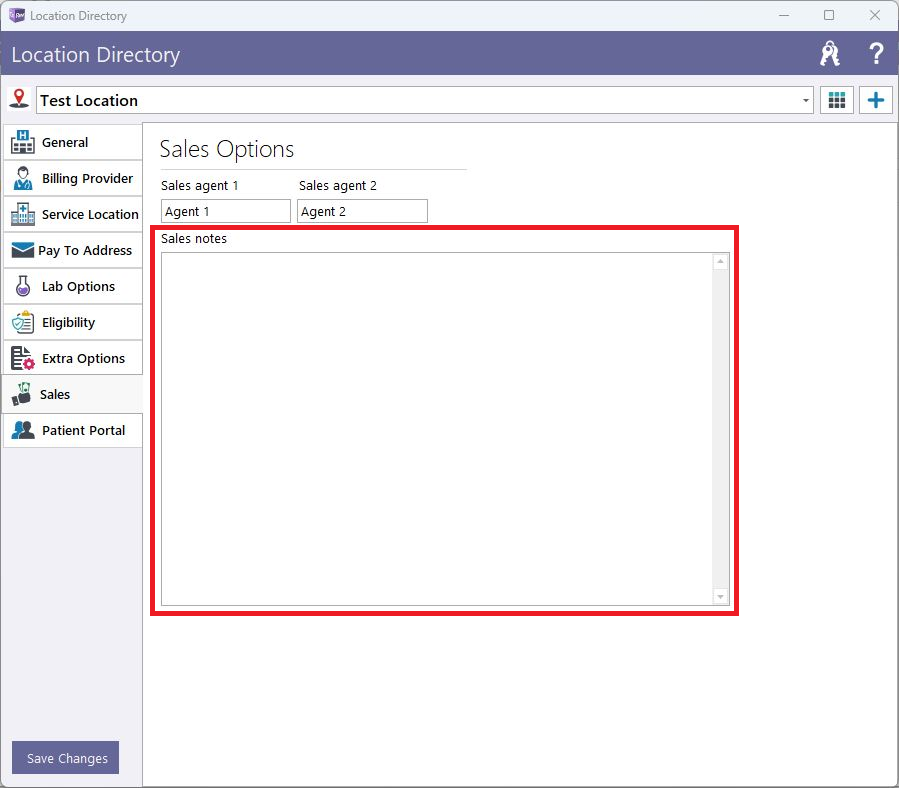Click the Patient Portal people icon

22,430
